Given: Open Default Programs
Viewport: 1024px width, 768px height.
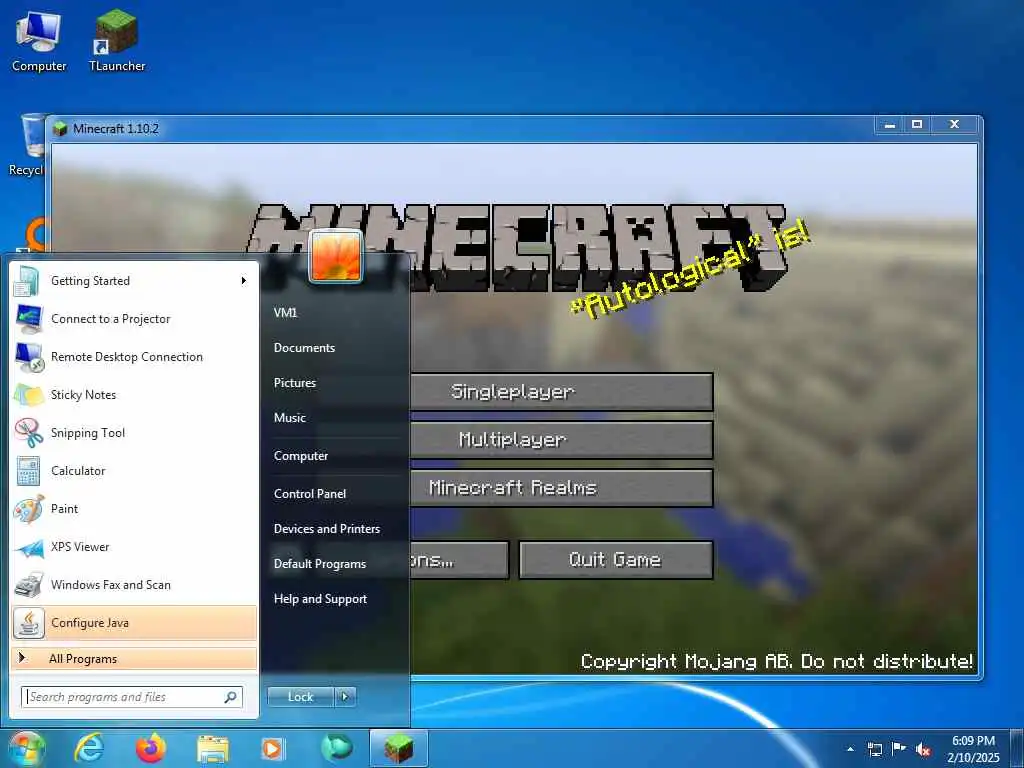Looking at the screenshot, I should (x=320, y=564).
